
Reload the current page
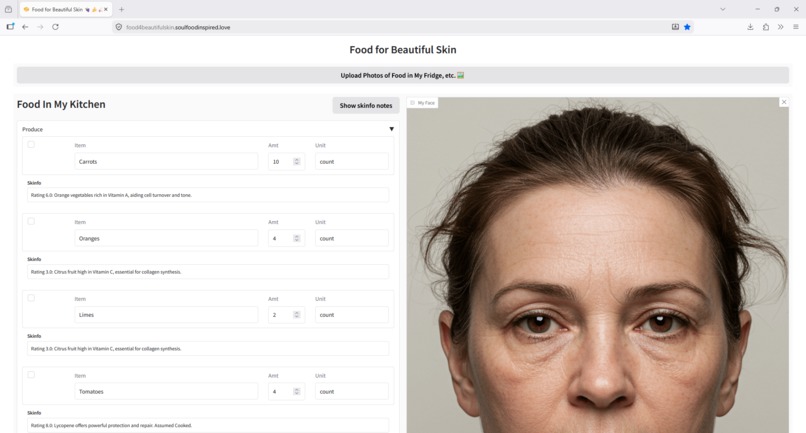coord(55,27)
